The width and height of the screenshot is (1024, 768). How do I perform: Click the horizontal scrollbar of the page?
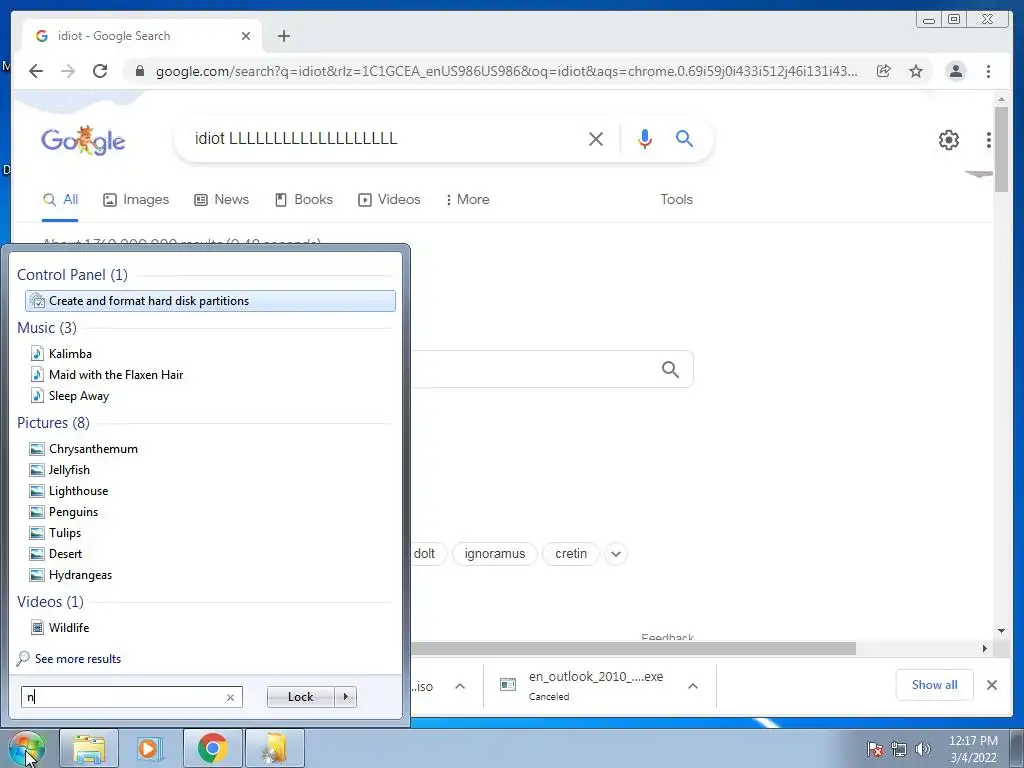tap(633, 648)
